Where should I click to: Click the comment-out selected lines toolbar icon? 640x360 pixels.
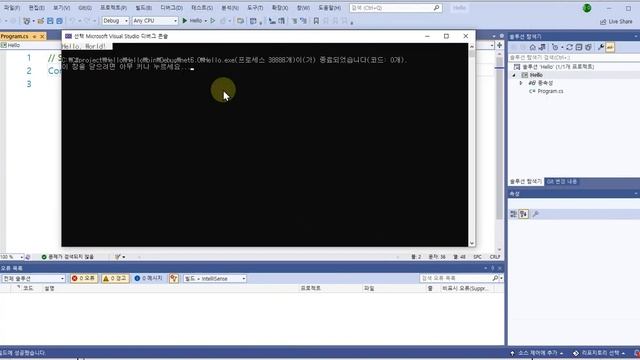294,20
